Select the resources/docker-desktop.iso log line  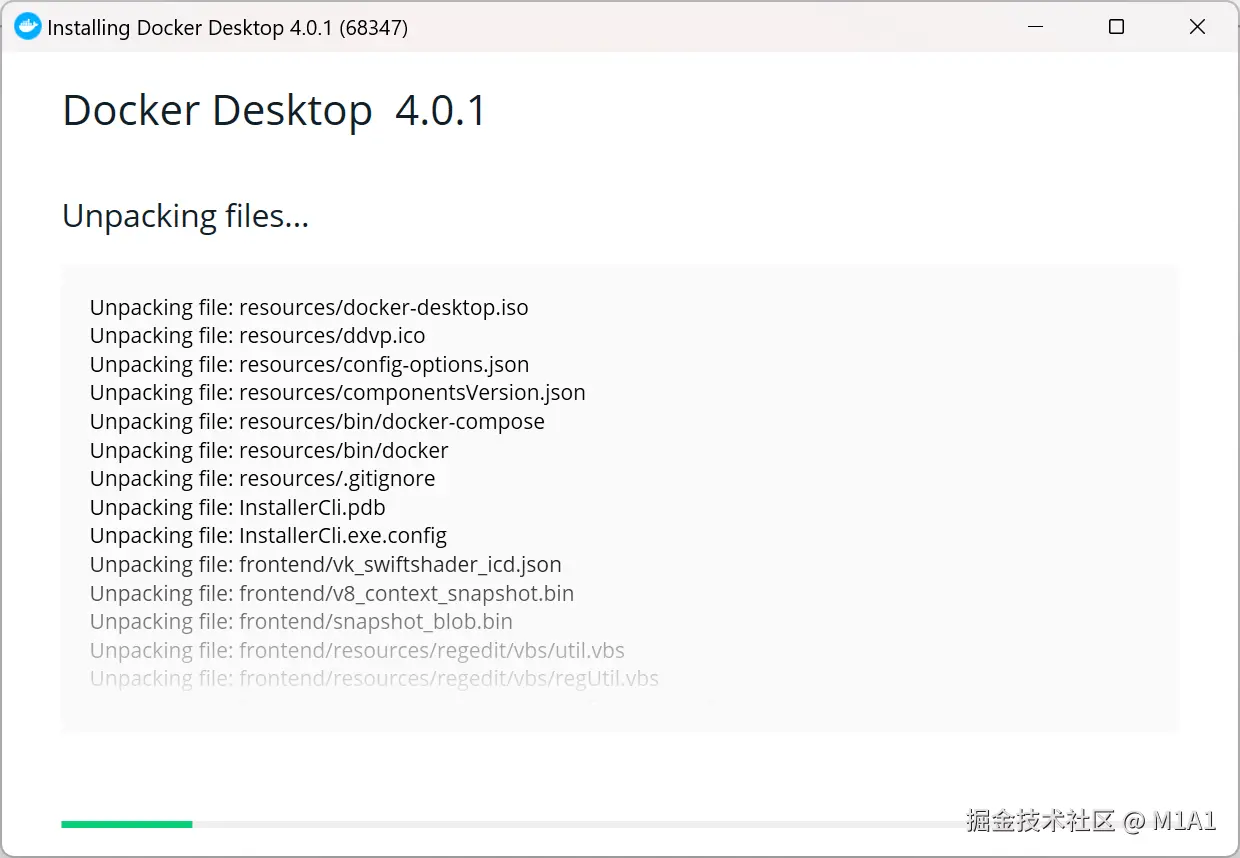point(309,307)
